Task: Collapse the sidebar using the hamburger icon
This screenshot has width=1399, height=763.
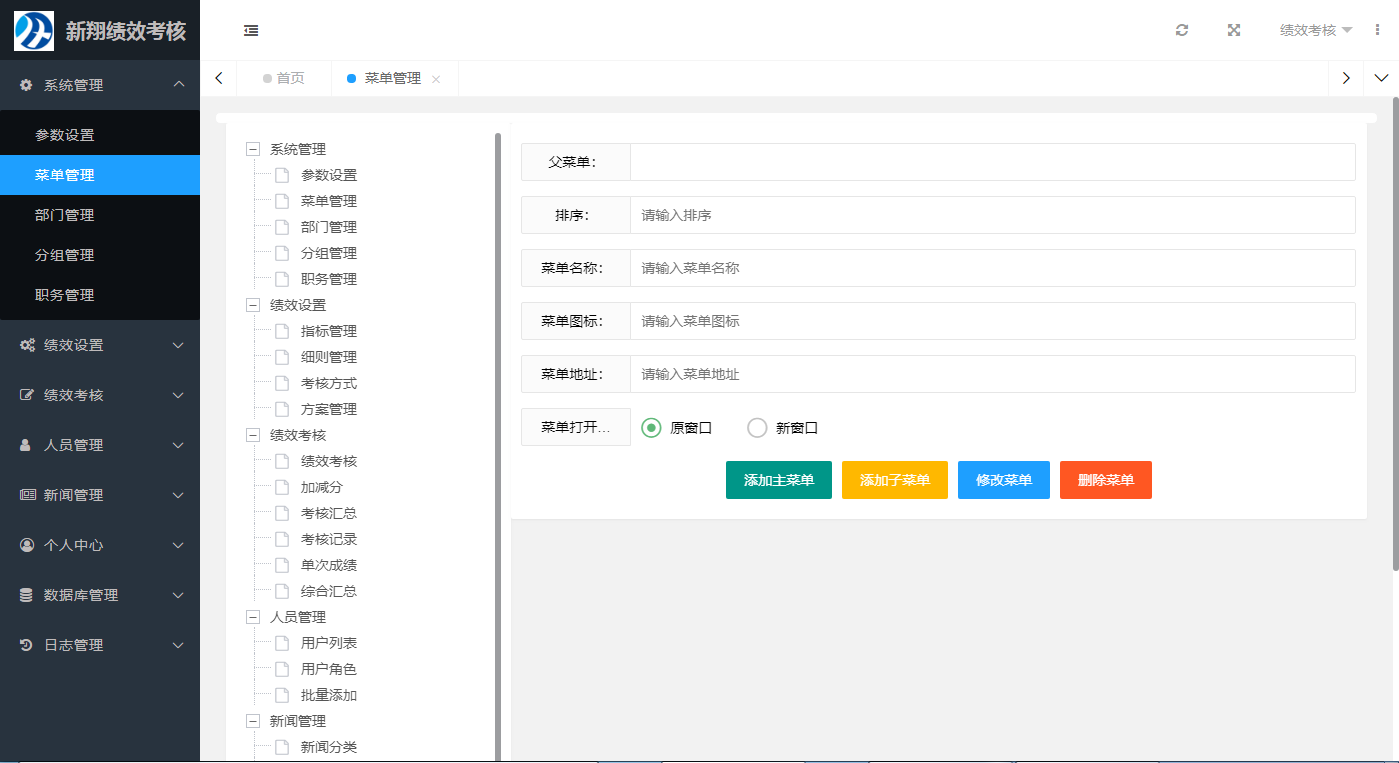Action: (x=251, y=30)
